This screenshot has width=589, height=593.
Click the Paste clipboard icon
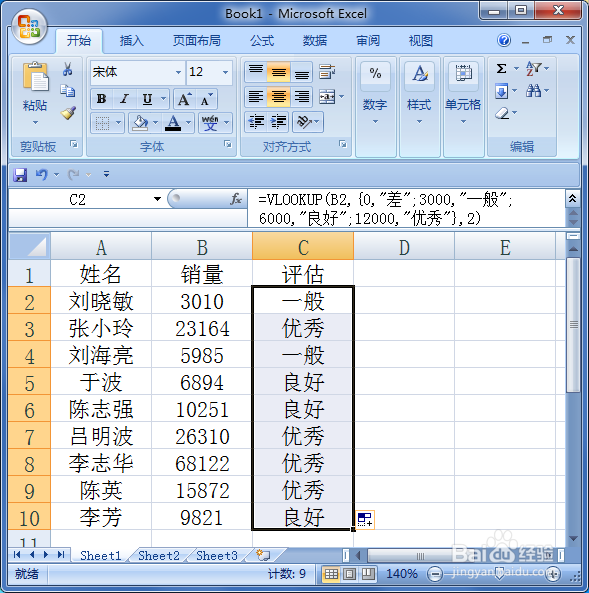(36, 76)
